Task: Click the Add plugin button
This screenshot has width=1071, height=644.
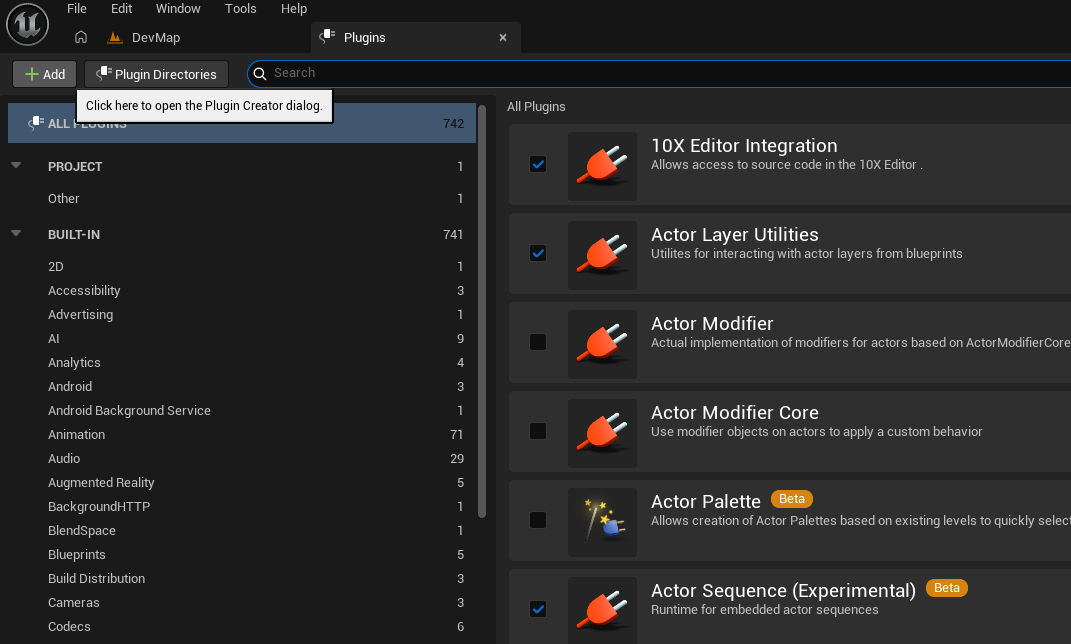Action: (x=44, y=74)
